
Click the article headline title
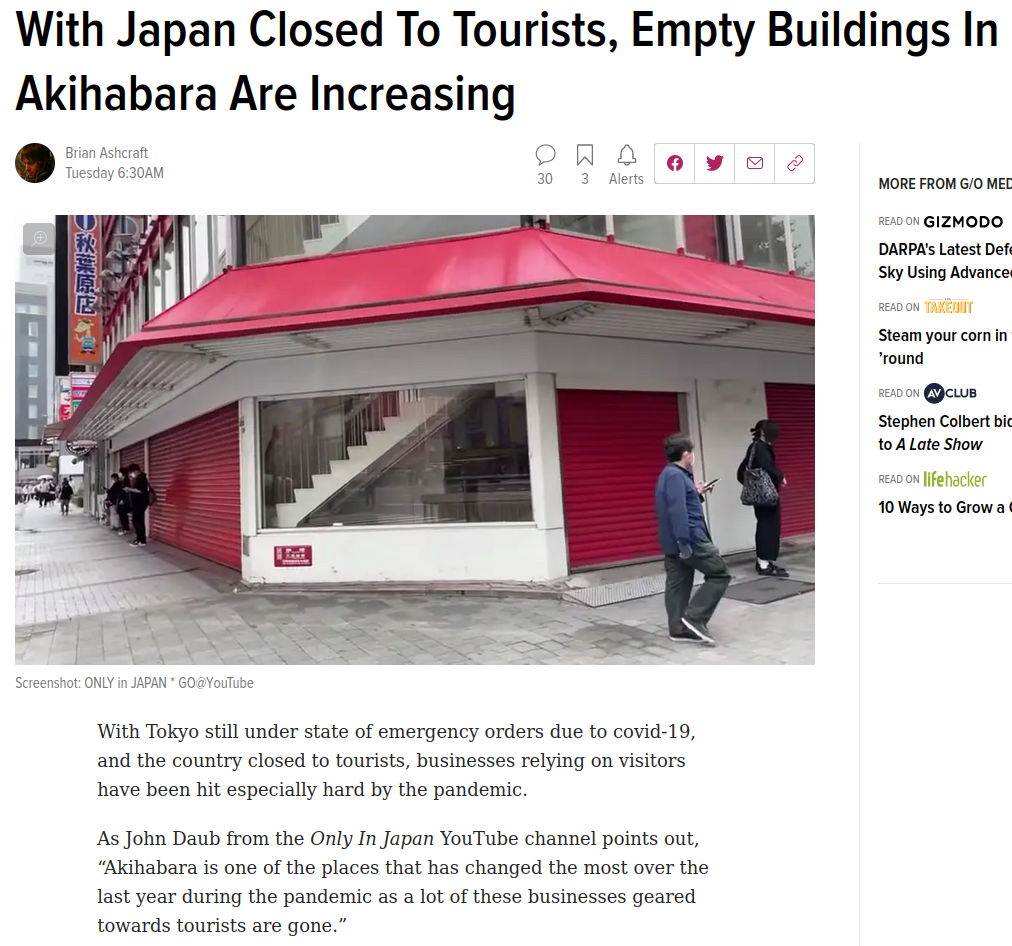pyautogui.click(x=507, y=62)
